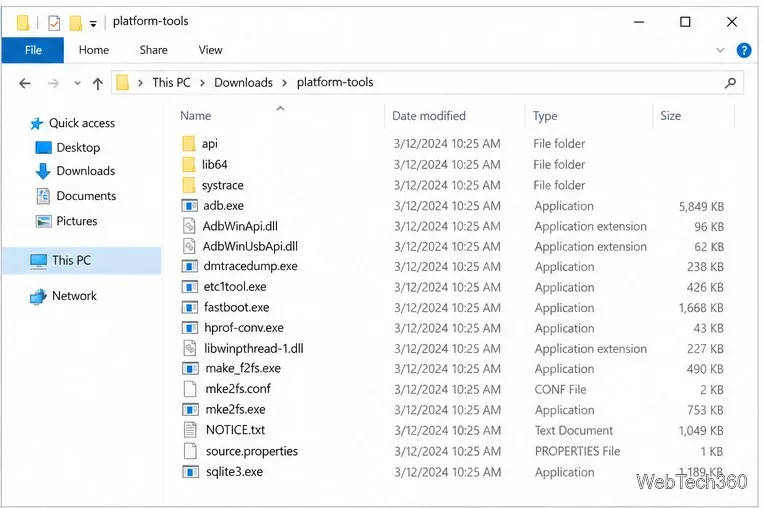The image size is (764, 508).
Task: Select the adb.exe file name
Action: 224,206
